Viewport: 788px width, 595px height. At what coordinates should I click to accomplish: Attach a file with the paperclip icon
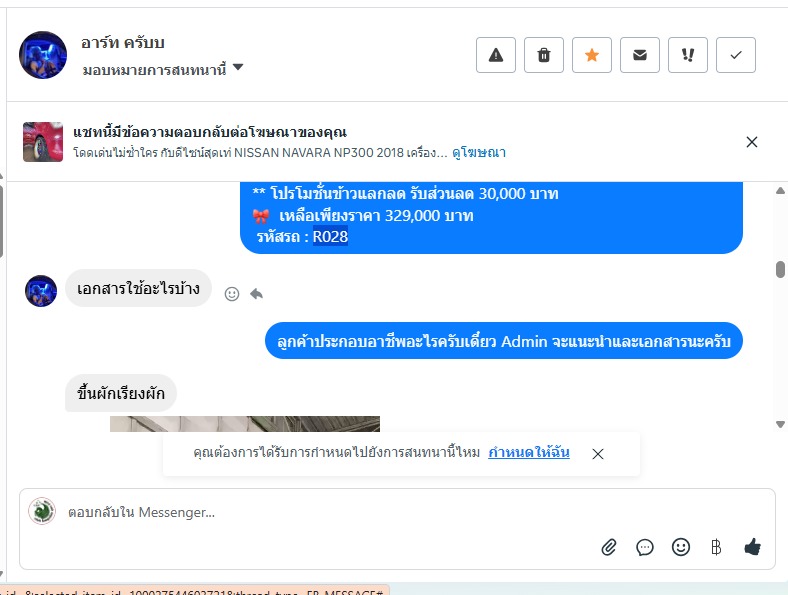pyautogui.click(x=609, y=547)
